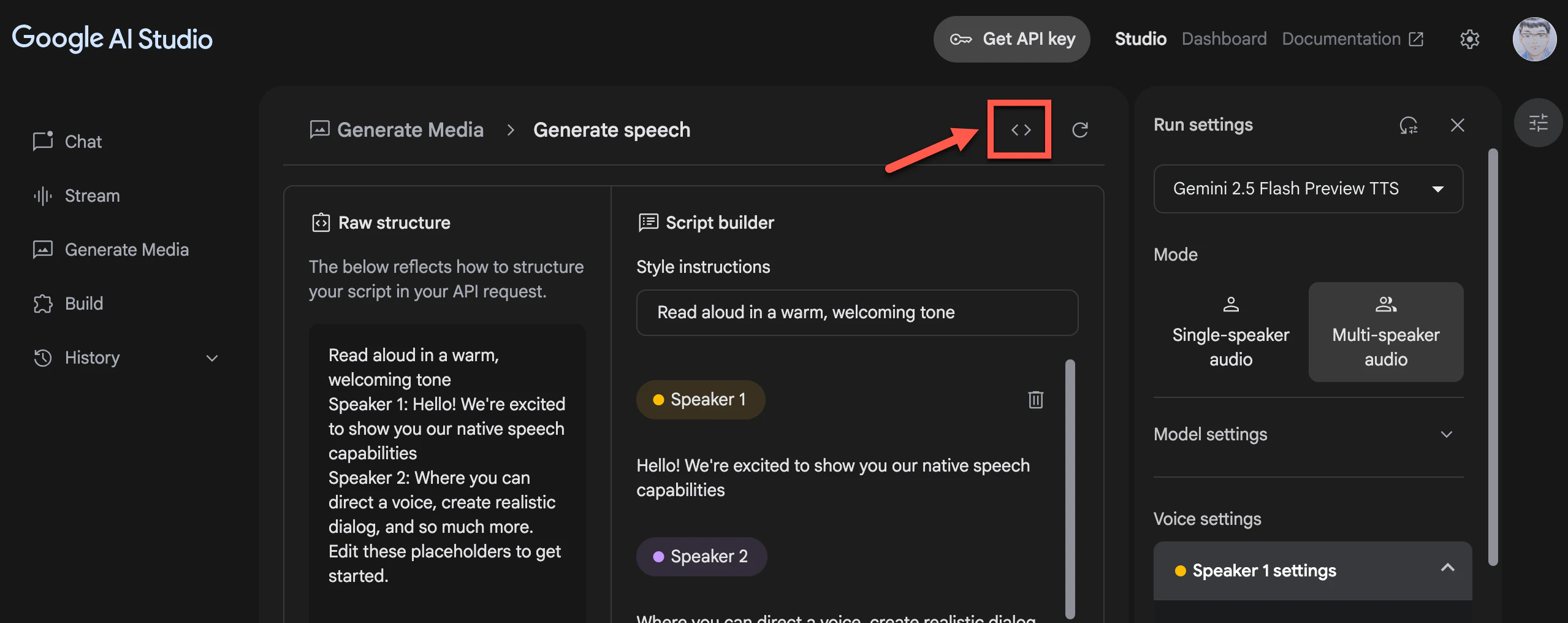Screen dimensions: 1568x623
Task: Click the orange dot in Speaker 1 settings
Action: [1180, 571]
